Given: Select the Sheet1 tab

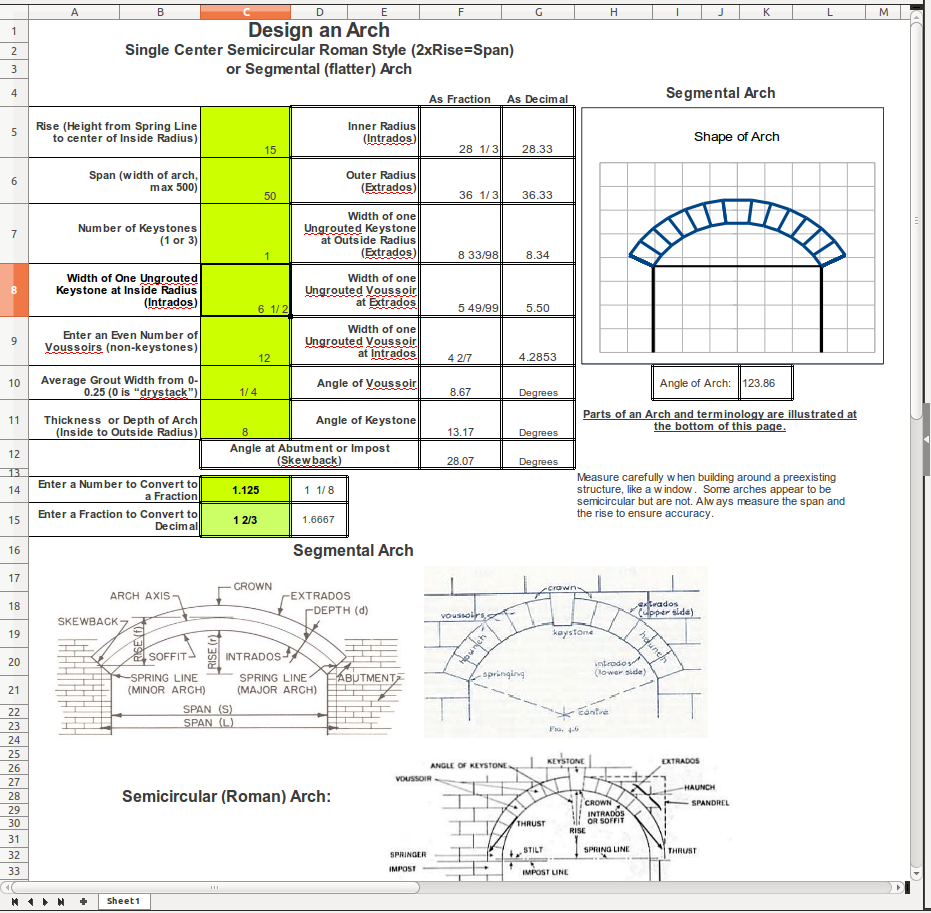Looking at the screenshot, I should [123, 901].
